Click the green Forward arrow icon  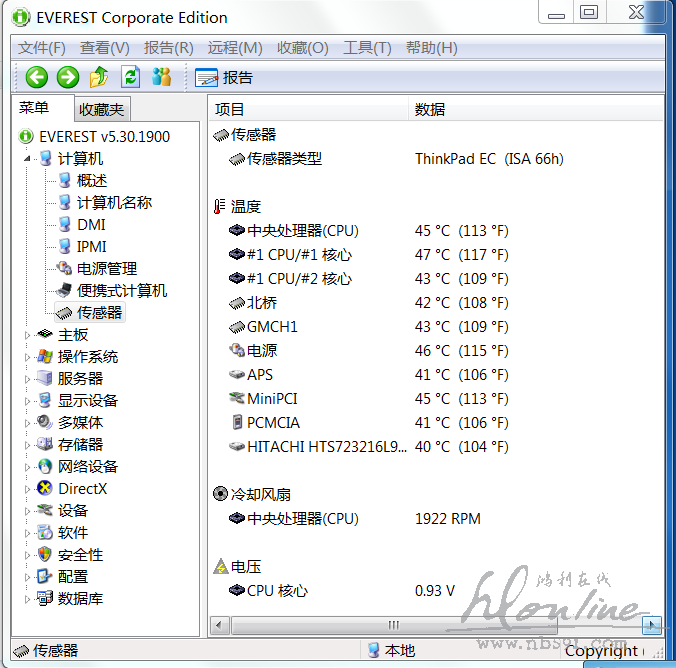[x=68, y=78]
